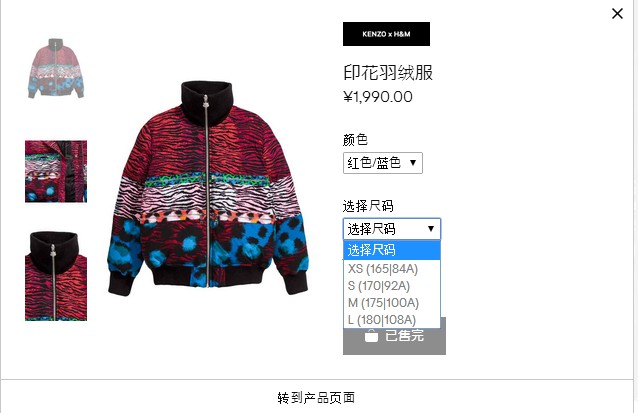
Task: Click the KENZO x H&M brand badge
Action: tap(386, 34)
